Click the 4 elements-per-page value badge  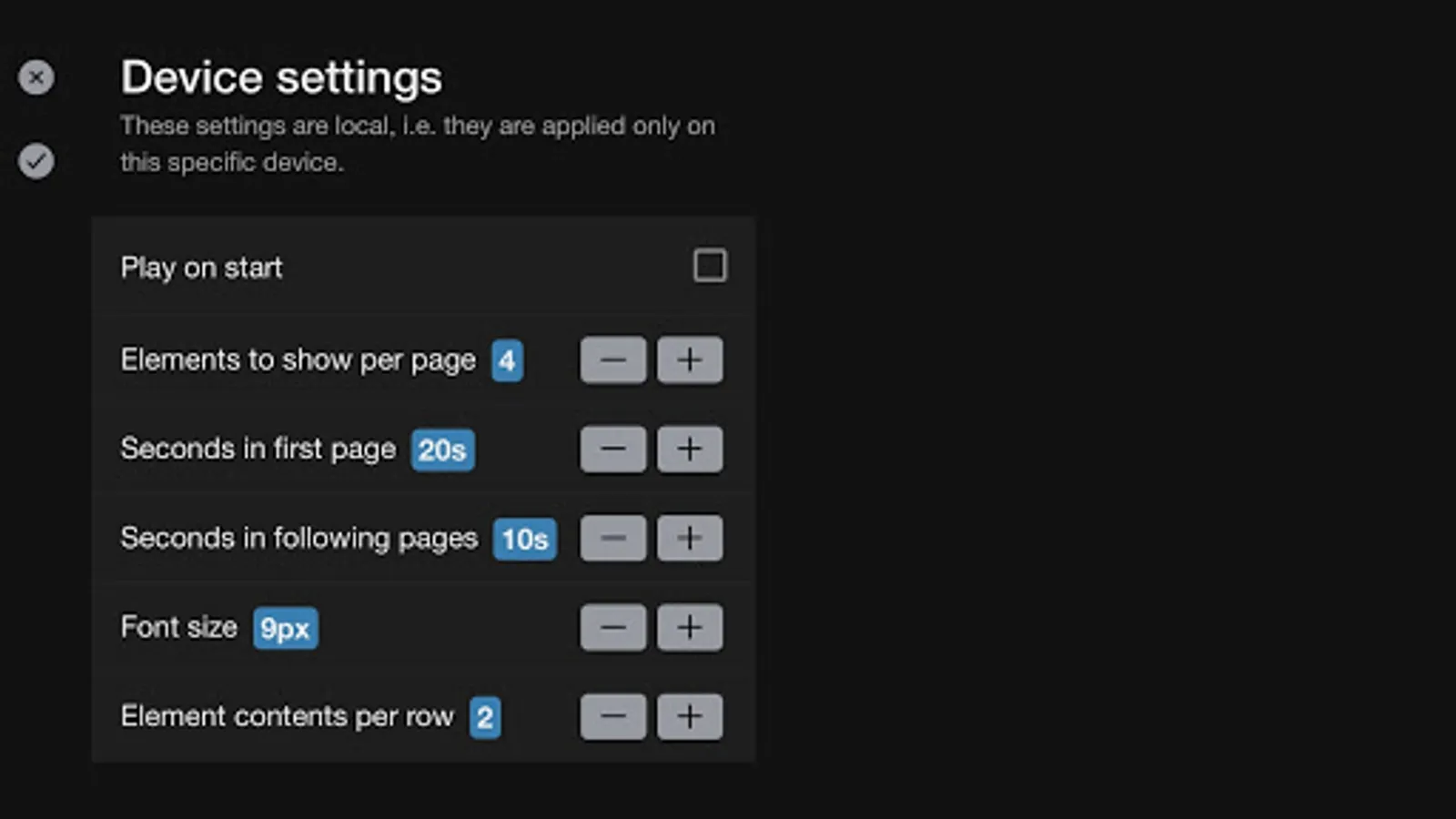[507, 360]
